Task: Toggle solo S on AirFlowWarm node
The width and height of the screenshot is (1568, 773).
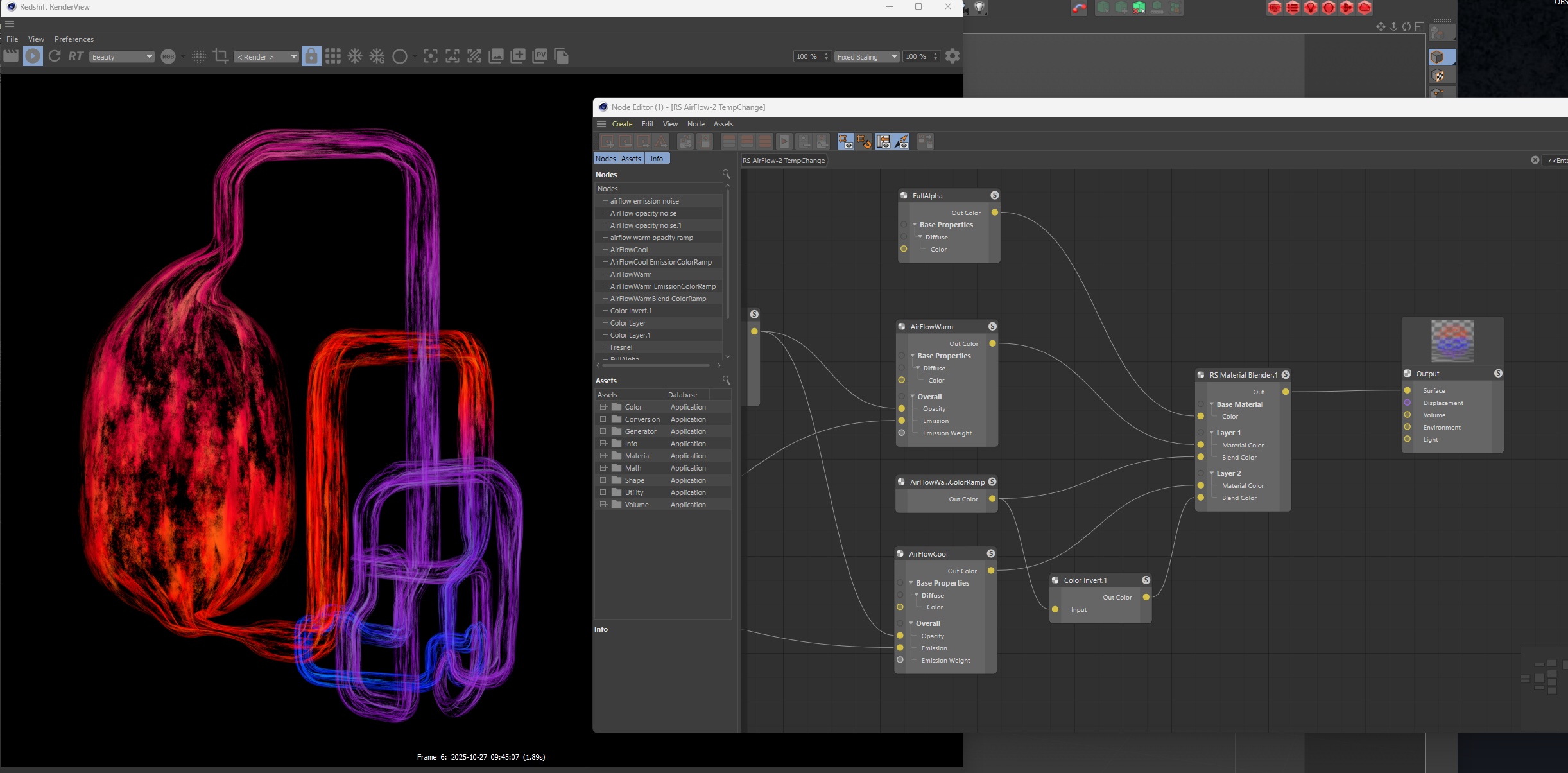Action: coord(992,327)
